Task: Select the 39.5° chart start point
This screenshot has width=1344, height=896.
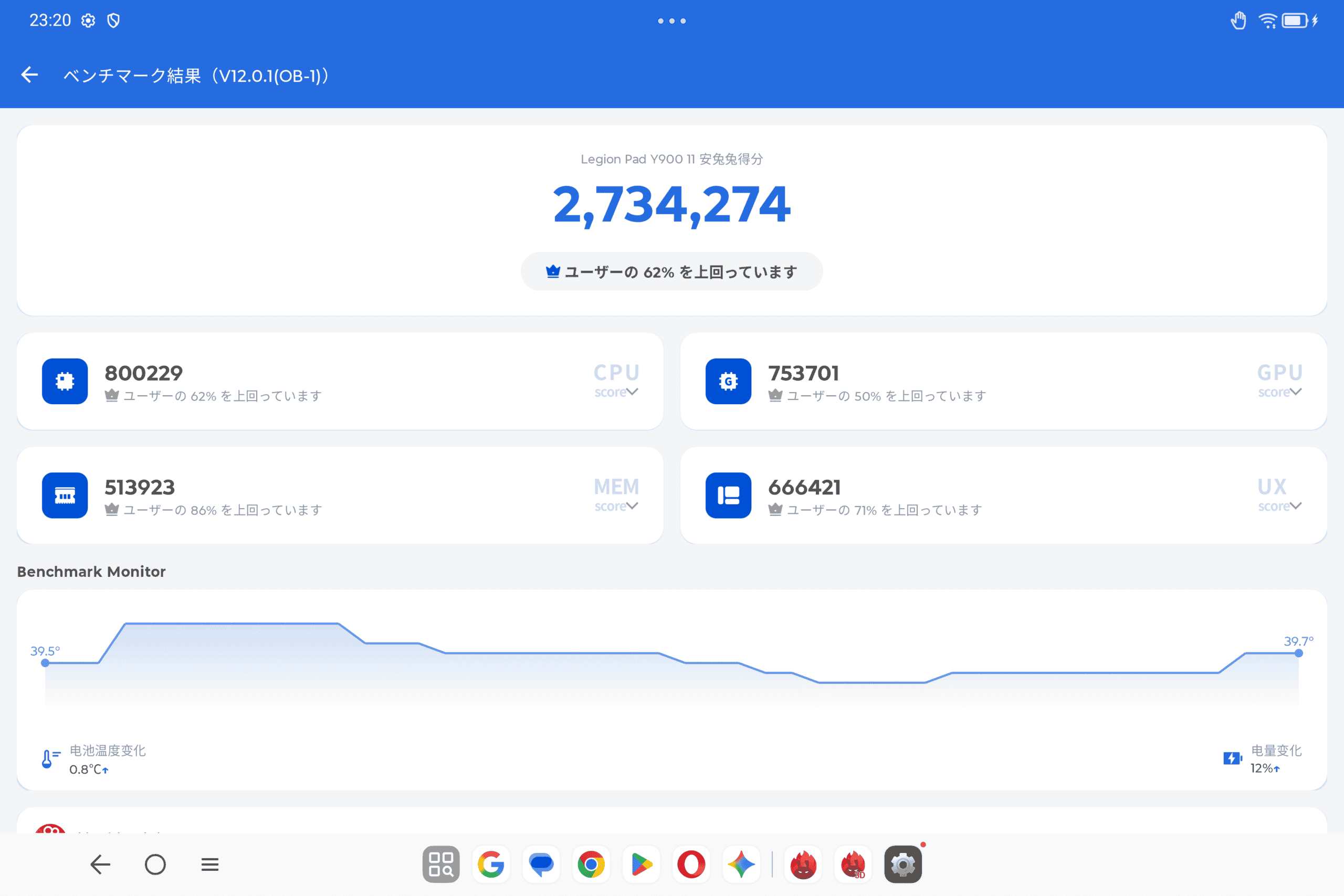Action: click(45, 663)
